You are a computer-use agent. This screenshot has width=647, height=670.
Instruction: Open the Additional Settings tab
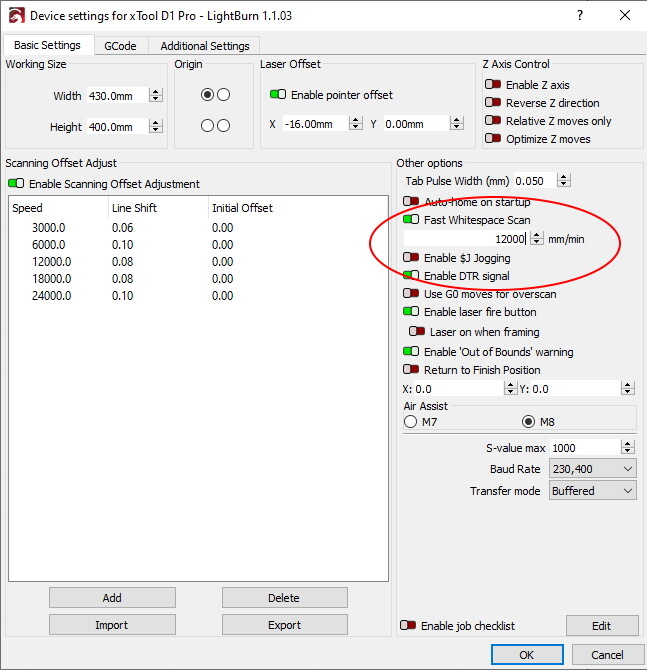pos(205,46)
